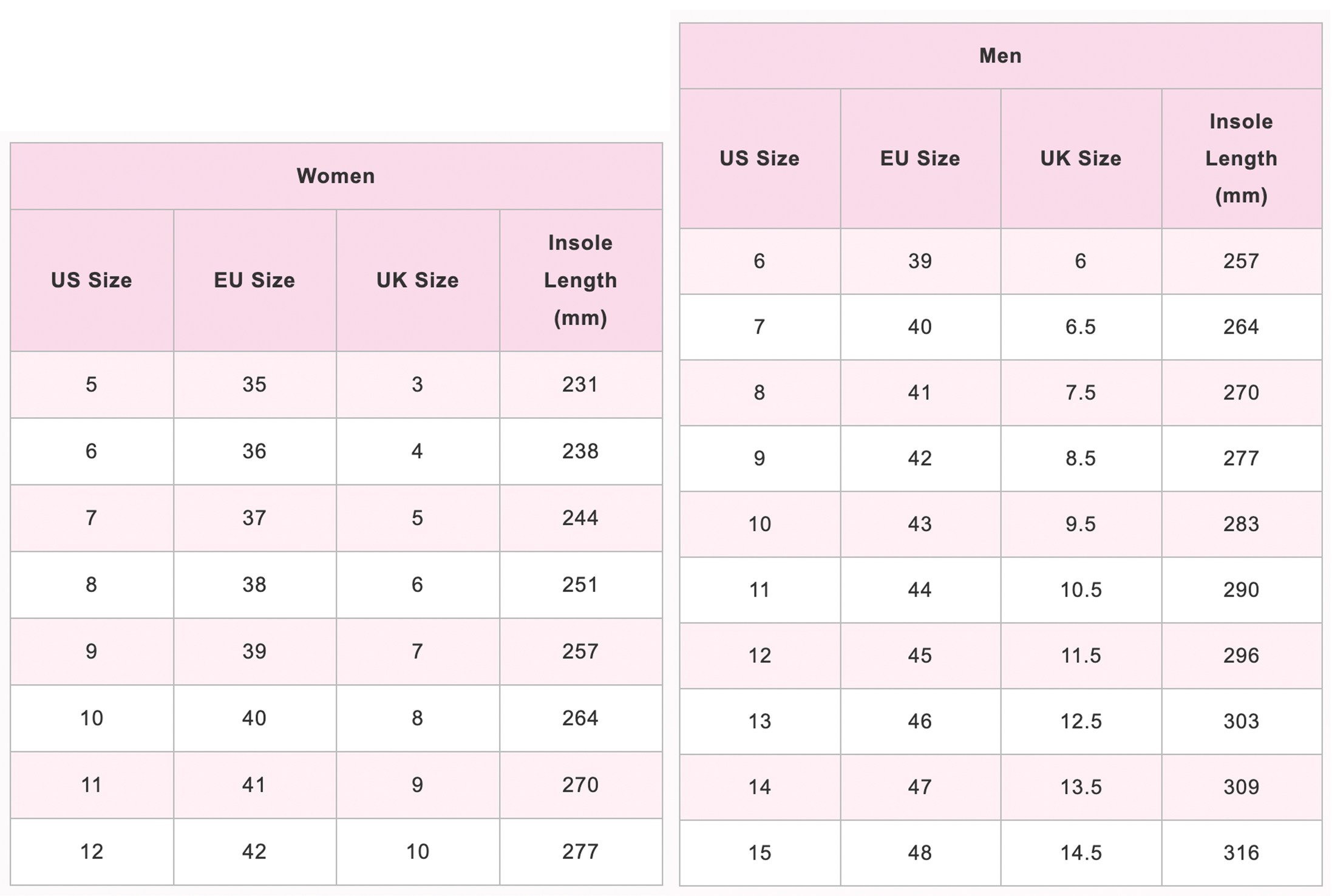Click Women's UK size 10 cell
Viewport: 1332px width, 896px height.
[x=418, y=852]
